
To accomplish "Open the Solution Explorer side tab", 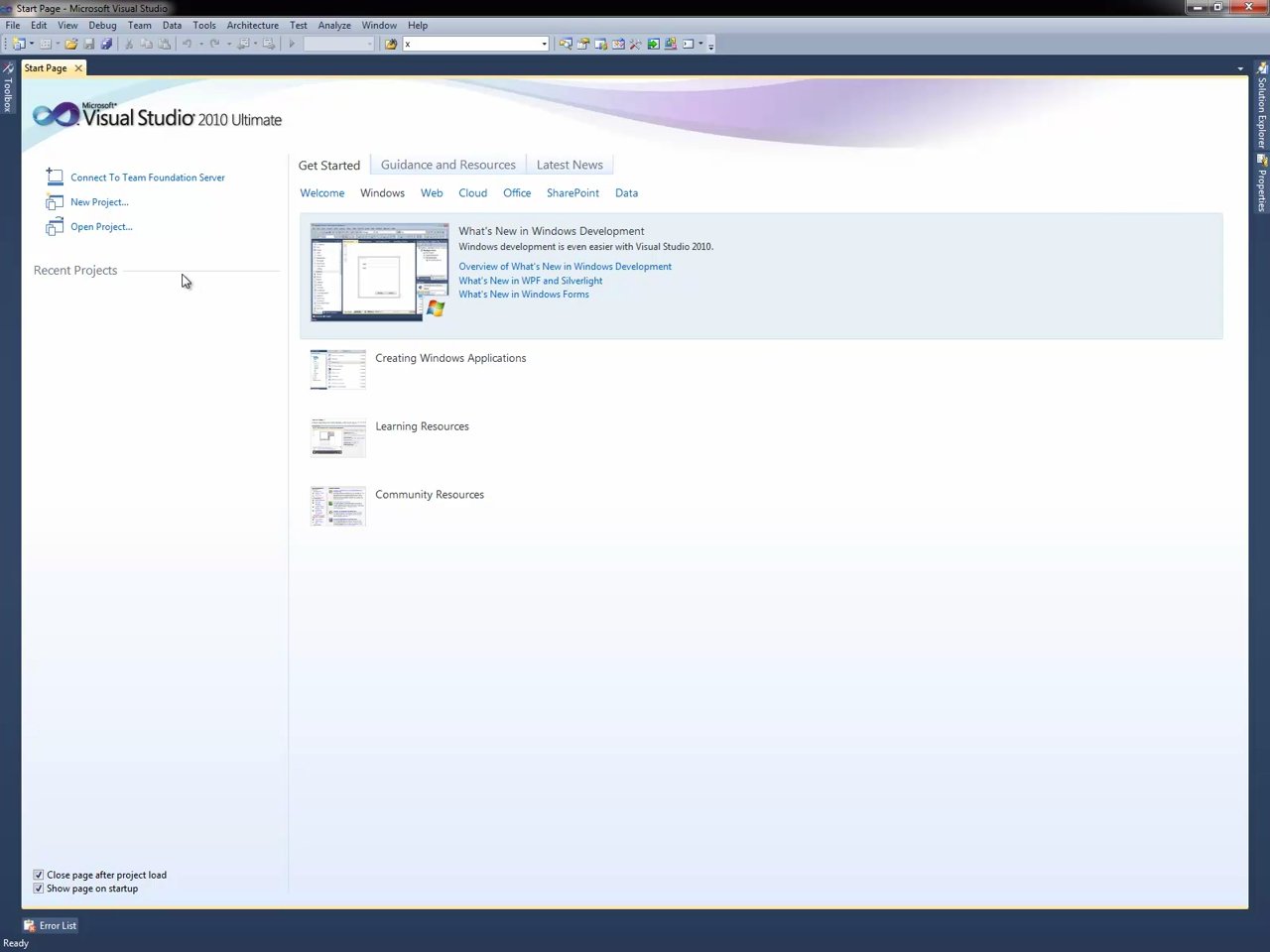I will (1262, 105).
